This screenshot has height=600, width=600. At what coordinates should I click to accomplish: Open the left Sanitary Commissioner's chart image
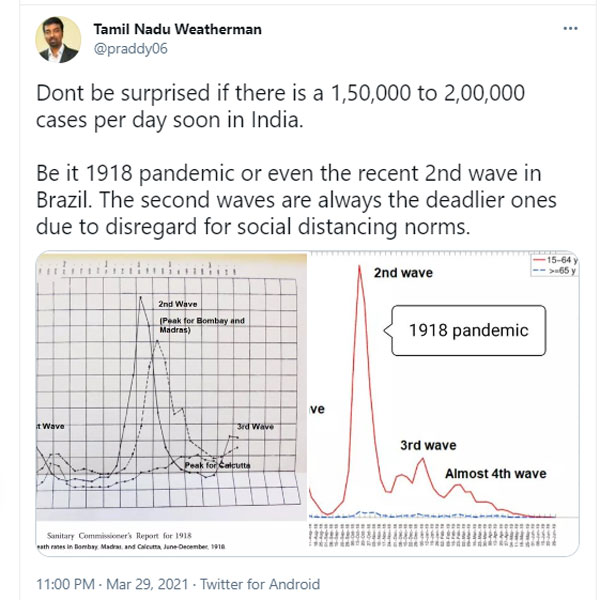(x=170, y=400)
